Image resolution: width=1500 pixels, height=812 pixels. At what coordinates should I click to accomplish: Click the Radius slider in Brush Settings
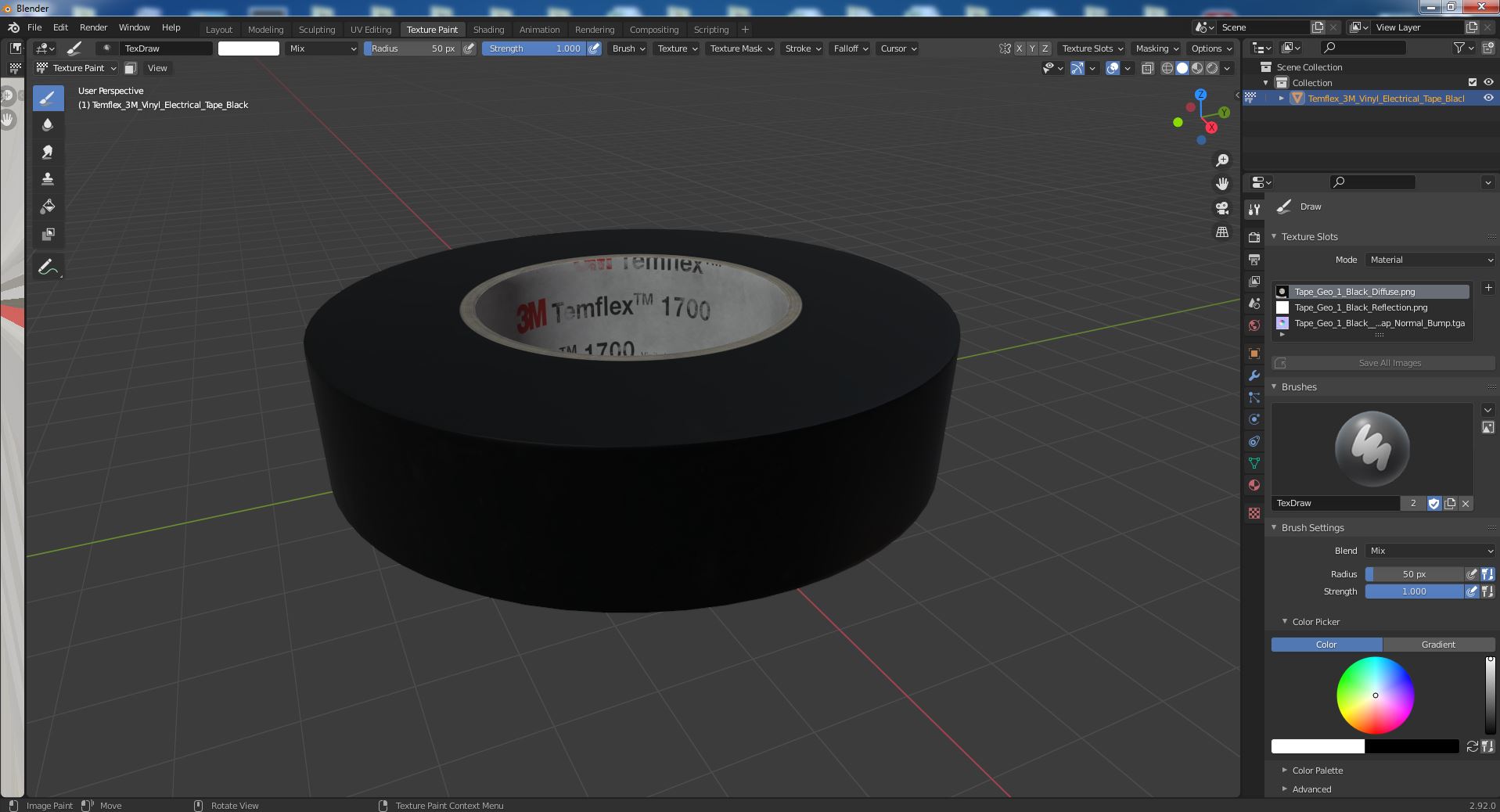click(1414, 574)
